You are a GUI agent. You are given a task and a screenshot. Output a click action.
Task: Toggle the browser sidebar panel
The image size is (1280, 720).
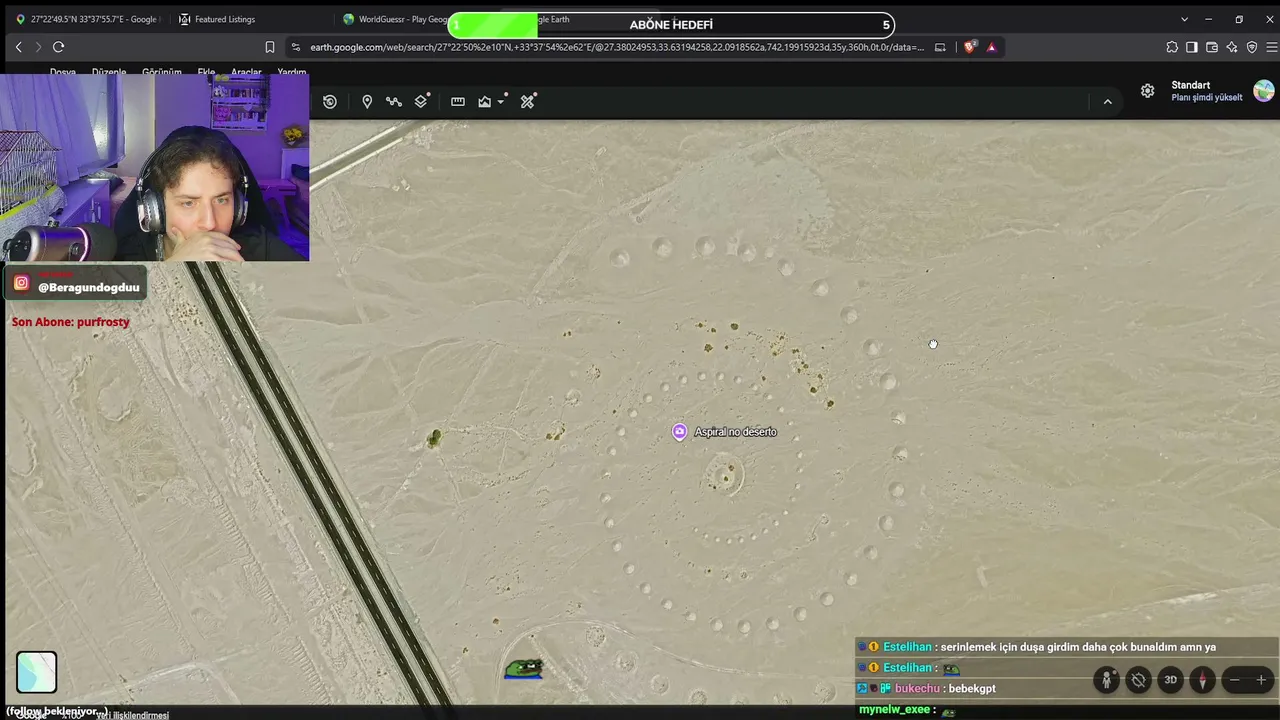(1192, 47)
